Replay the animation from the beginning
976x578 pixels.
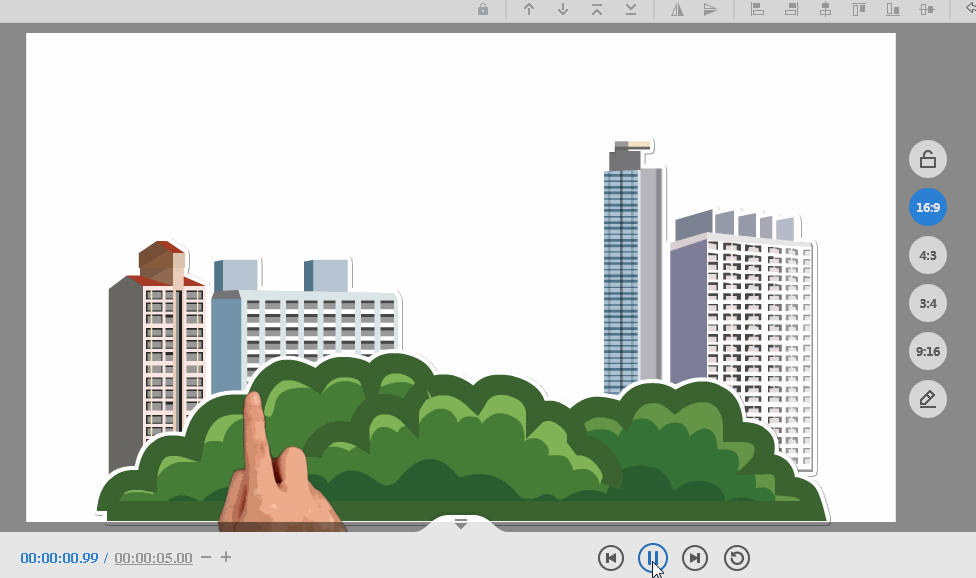coord(737,558)
